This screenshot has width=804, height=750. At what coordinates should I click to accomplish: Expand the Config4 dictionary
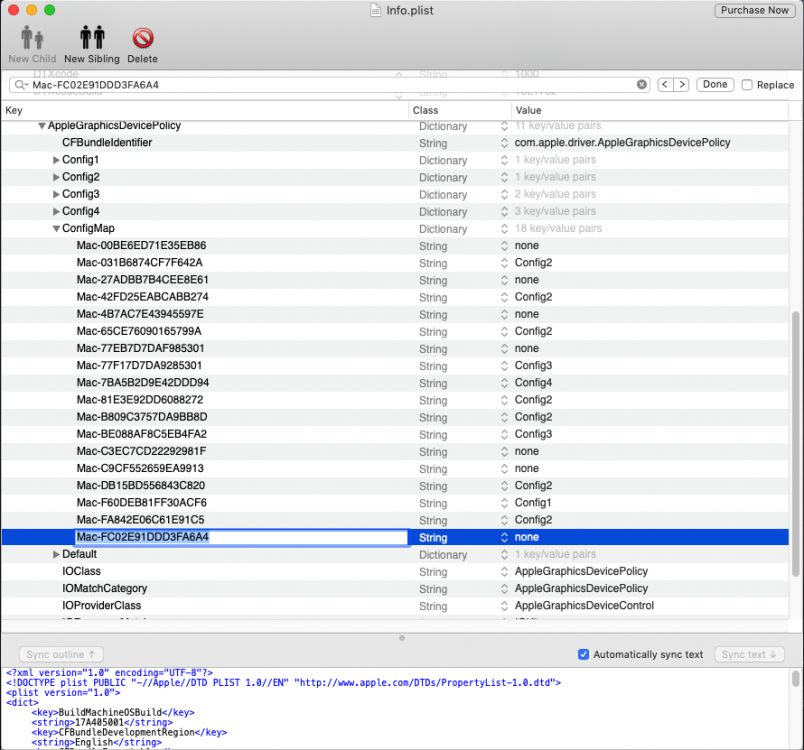(x=56, y=212)
